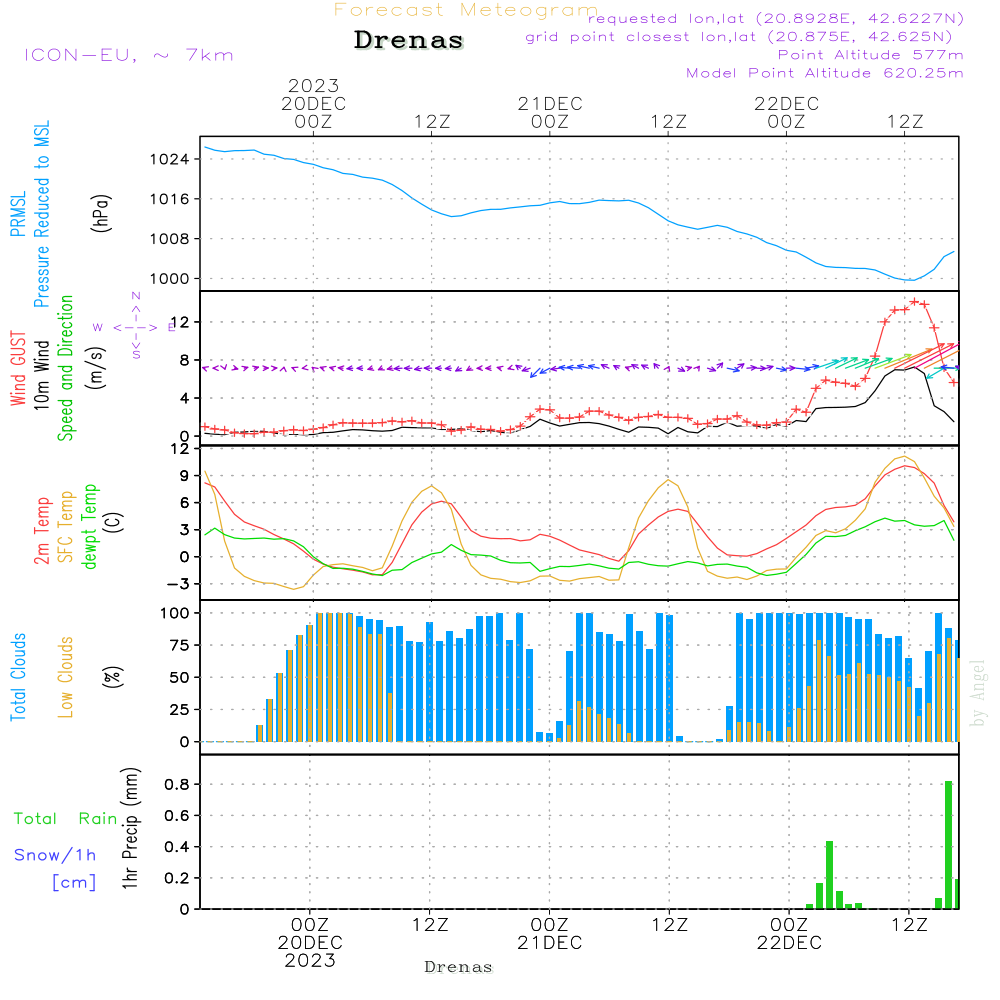Click the 'Model Point Altitude 620.25m' text
1000x1000 pixels.
point(824,73)
